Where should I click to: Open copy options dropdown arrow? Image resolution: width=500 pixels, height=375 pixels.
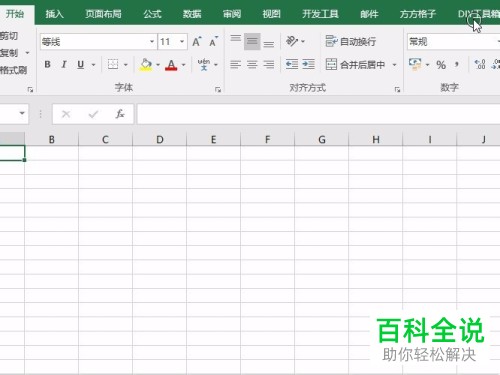coord(27,53)
